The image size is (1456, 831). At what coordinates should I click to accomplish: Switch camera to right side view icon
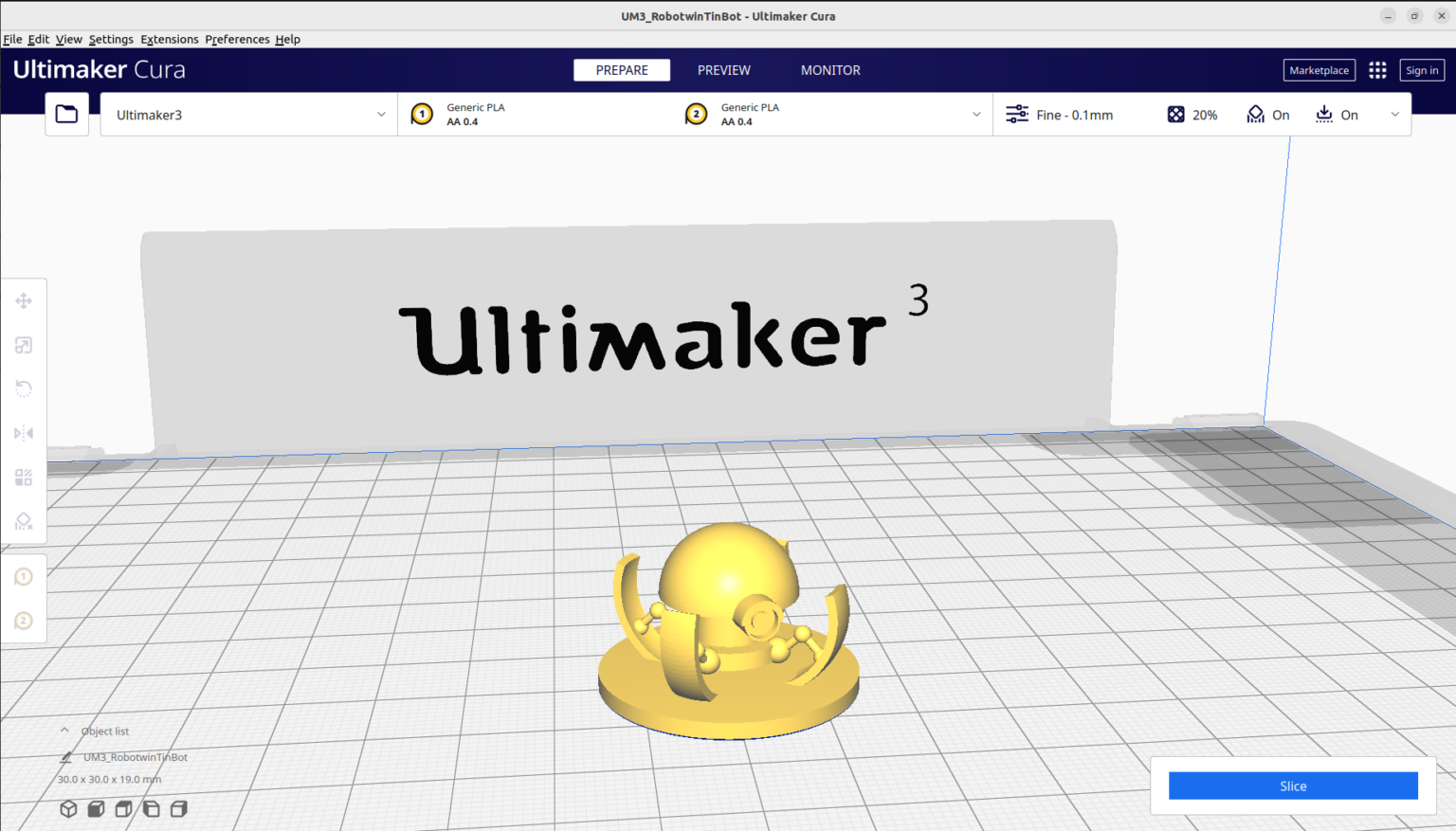coord(178,808)
